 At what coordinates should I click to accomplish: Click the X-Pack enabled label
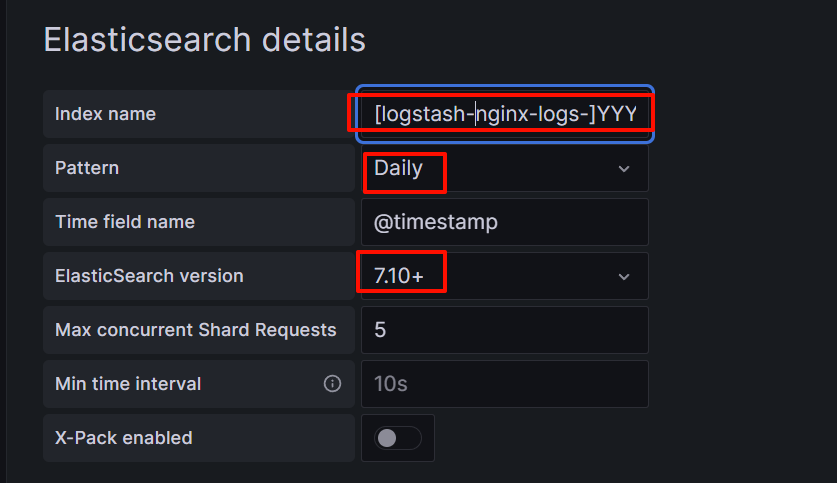(124, 438)
